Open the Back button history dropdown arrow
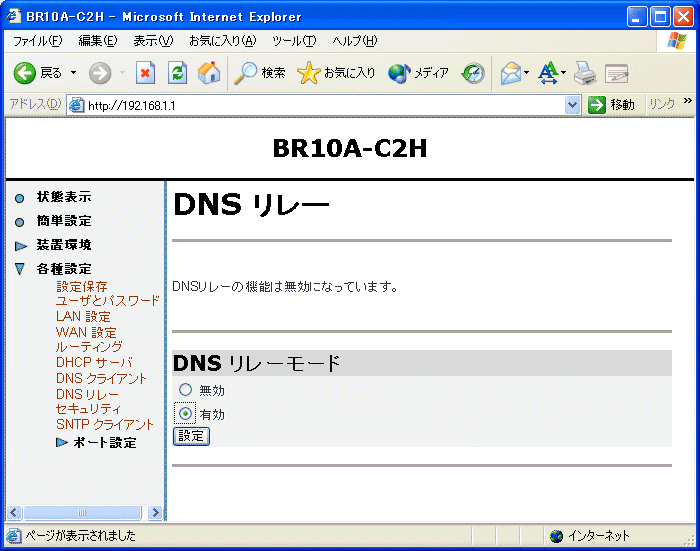Screen dimensions: 700x551 [x=73, y=72]
